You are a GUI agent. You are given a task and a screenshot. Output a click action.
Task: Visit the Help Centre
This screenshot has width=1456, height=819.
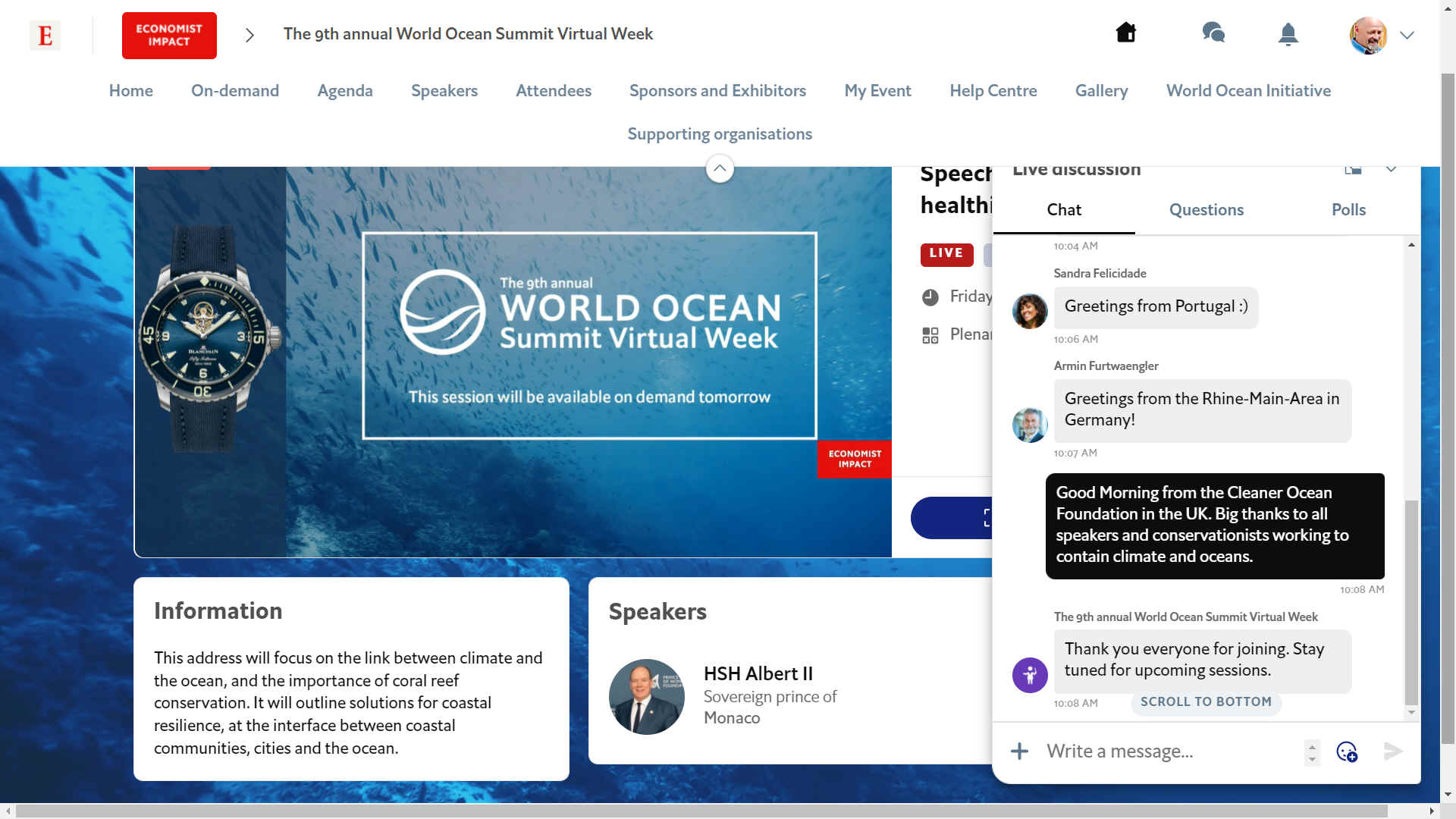(993, 91)
